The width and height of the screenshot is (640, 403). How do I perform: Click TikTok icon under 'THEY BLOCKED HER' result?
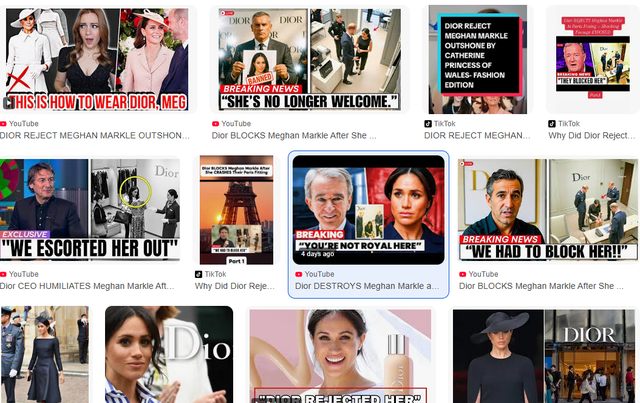tap(551, 123)
